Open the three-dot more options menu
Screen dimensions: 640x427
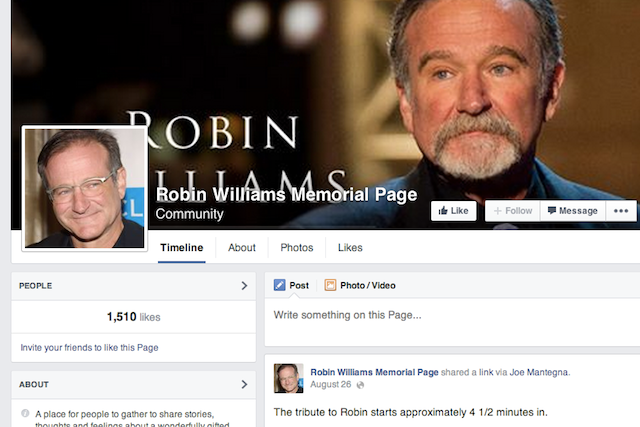(x=621, y=211)
